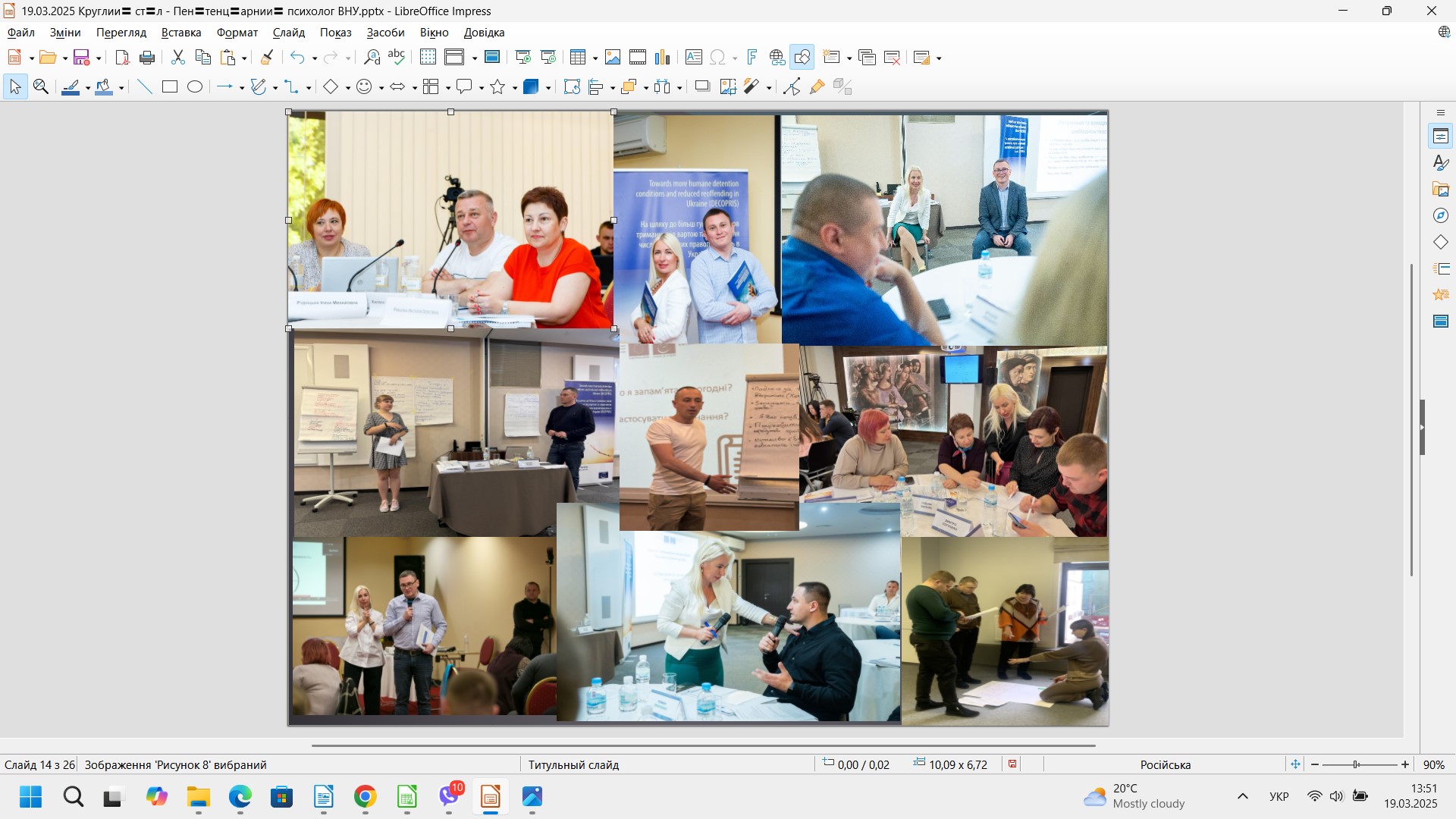
Task: Click the Fit Slide to Window button
Action: pyautogui.click(x=1295, y=764)
